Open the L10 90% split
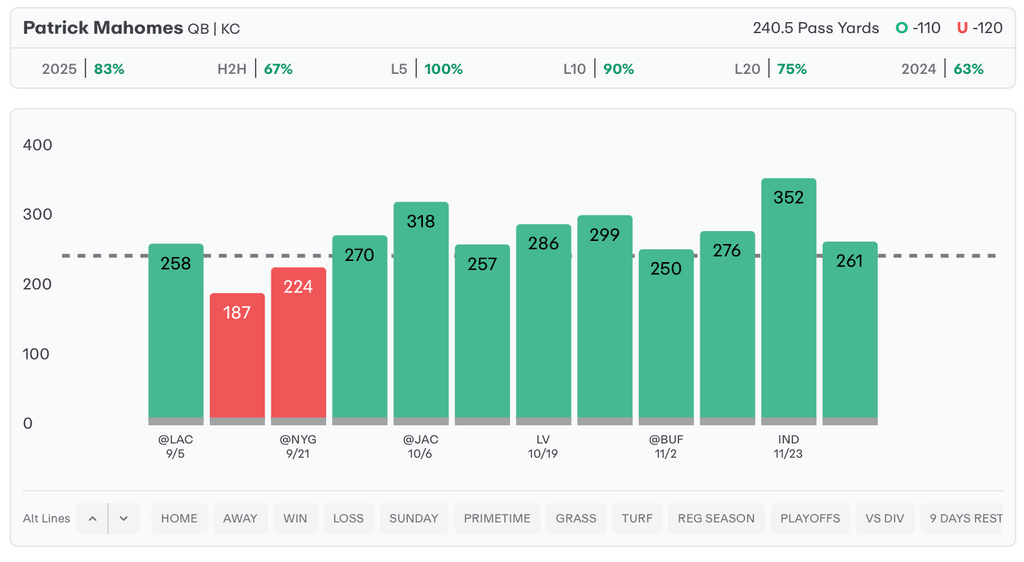This screenshot has width=1024, height=562. (x=598, y=69)
